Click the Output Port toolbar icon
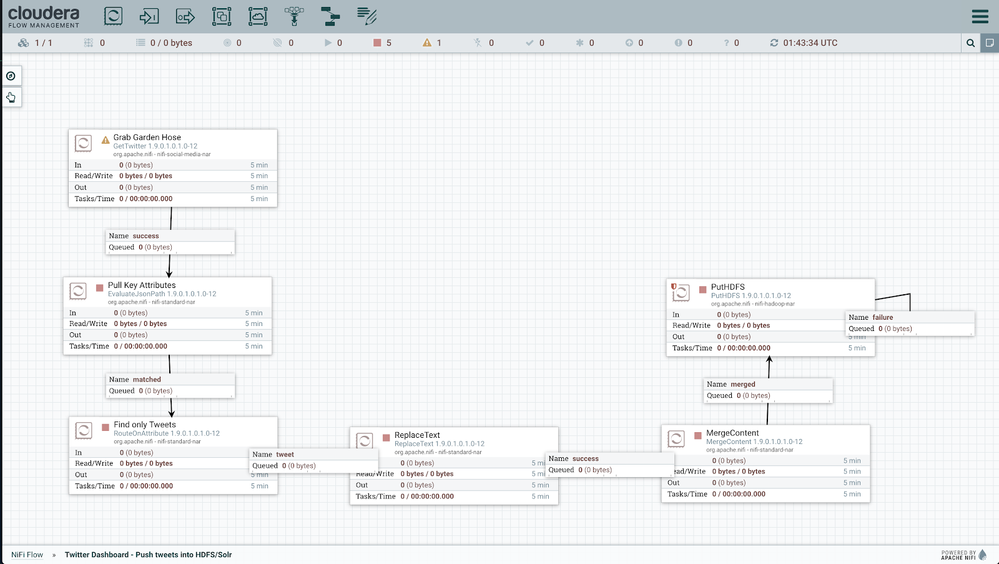 185,16
